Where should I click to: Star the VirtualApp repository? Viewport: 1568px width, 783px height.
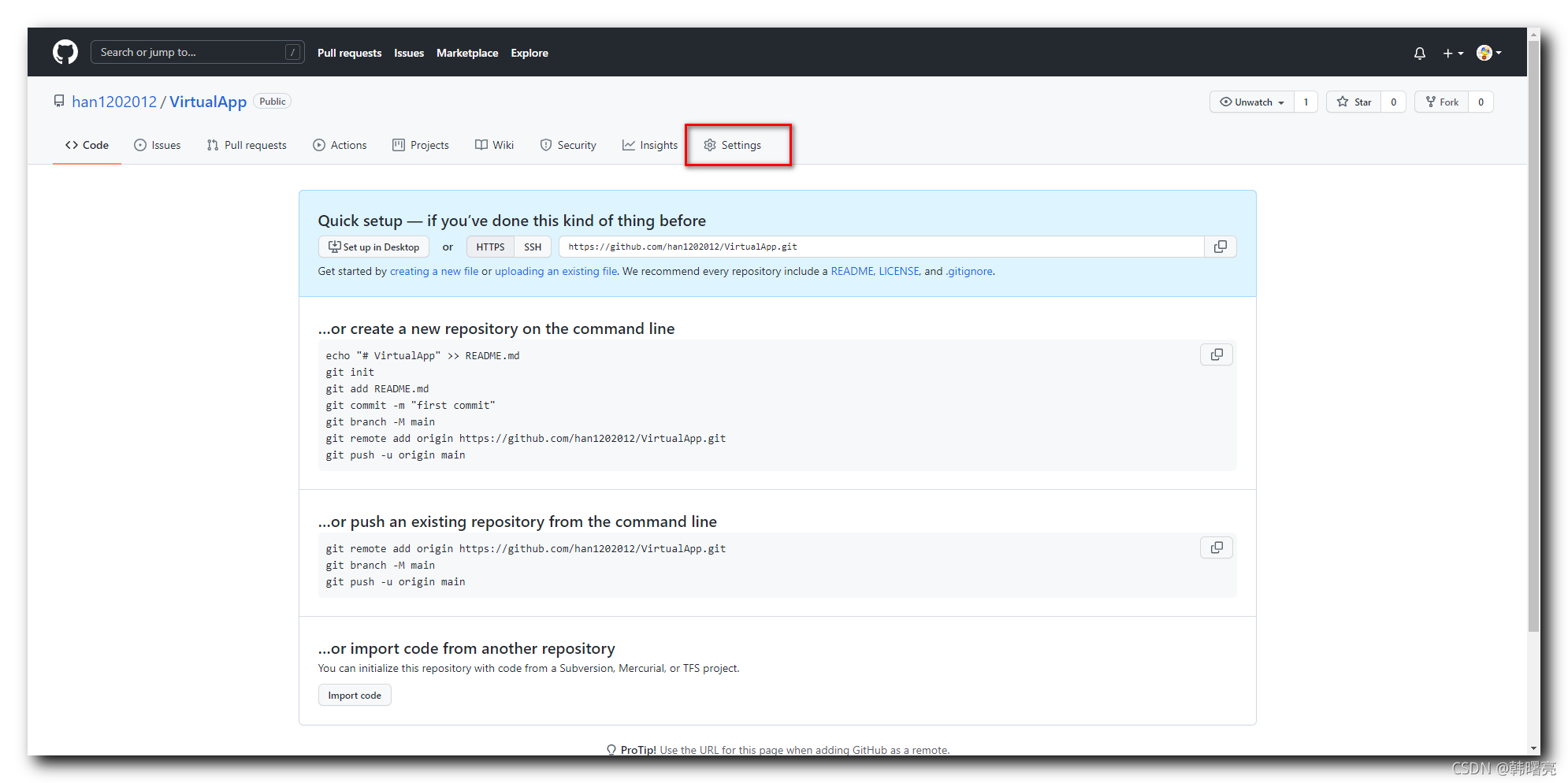click(1354, 102)
